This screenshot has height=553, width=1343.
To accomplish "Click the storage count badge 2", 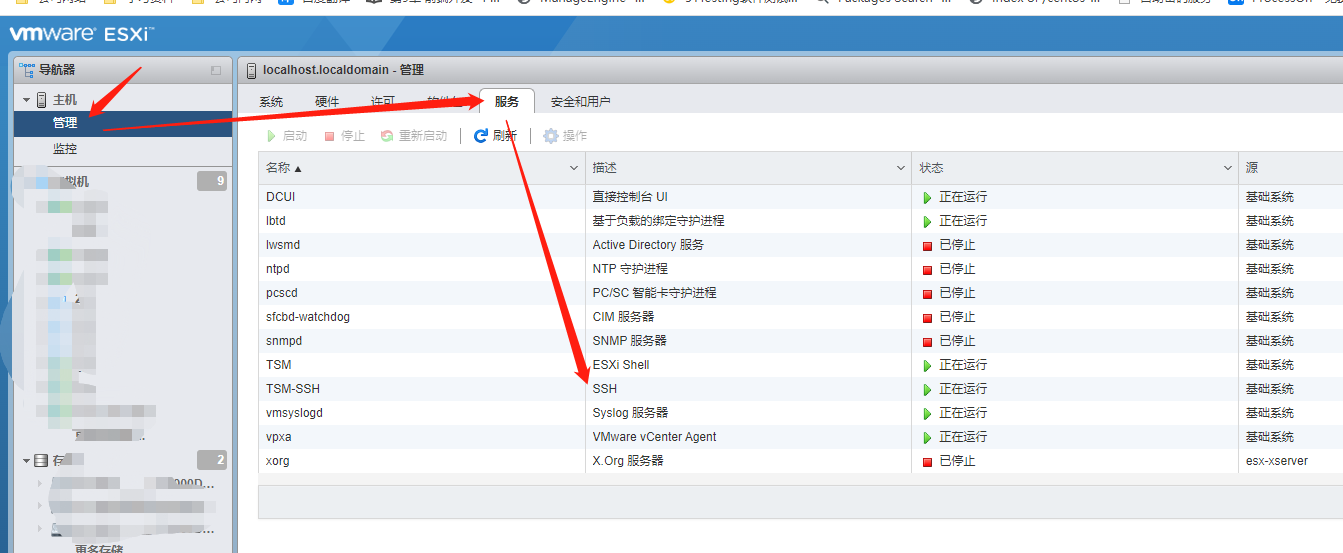I will (212, 460).
